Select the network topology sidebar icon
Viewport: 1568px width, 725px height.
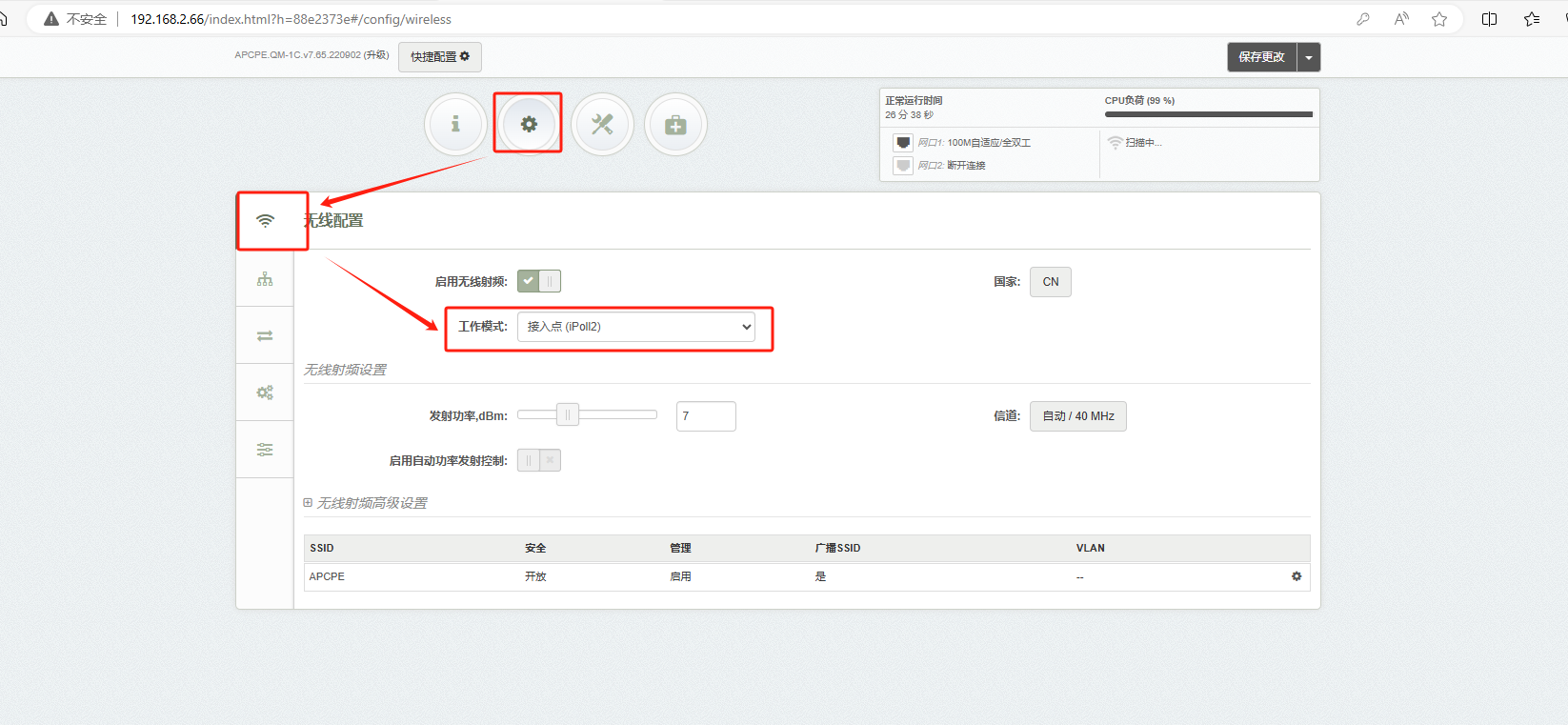[265, 278]
